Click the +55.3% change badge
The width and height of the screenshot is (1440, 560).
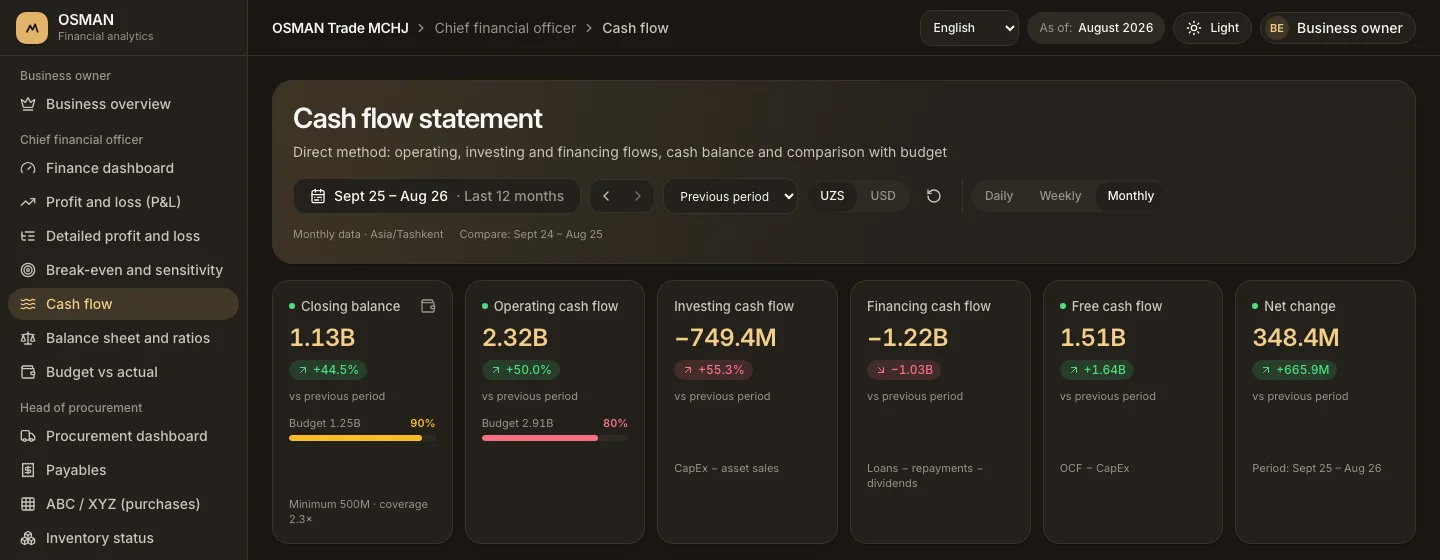click(x=713, y=370)
